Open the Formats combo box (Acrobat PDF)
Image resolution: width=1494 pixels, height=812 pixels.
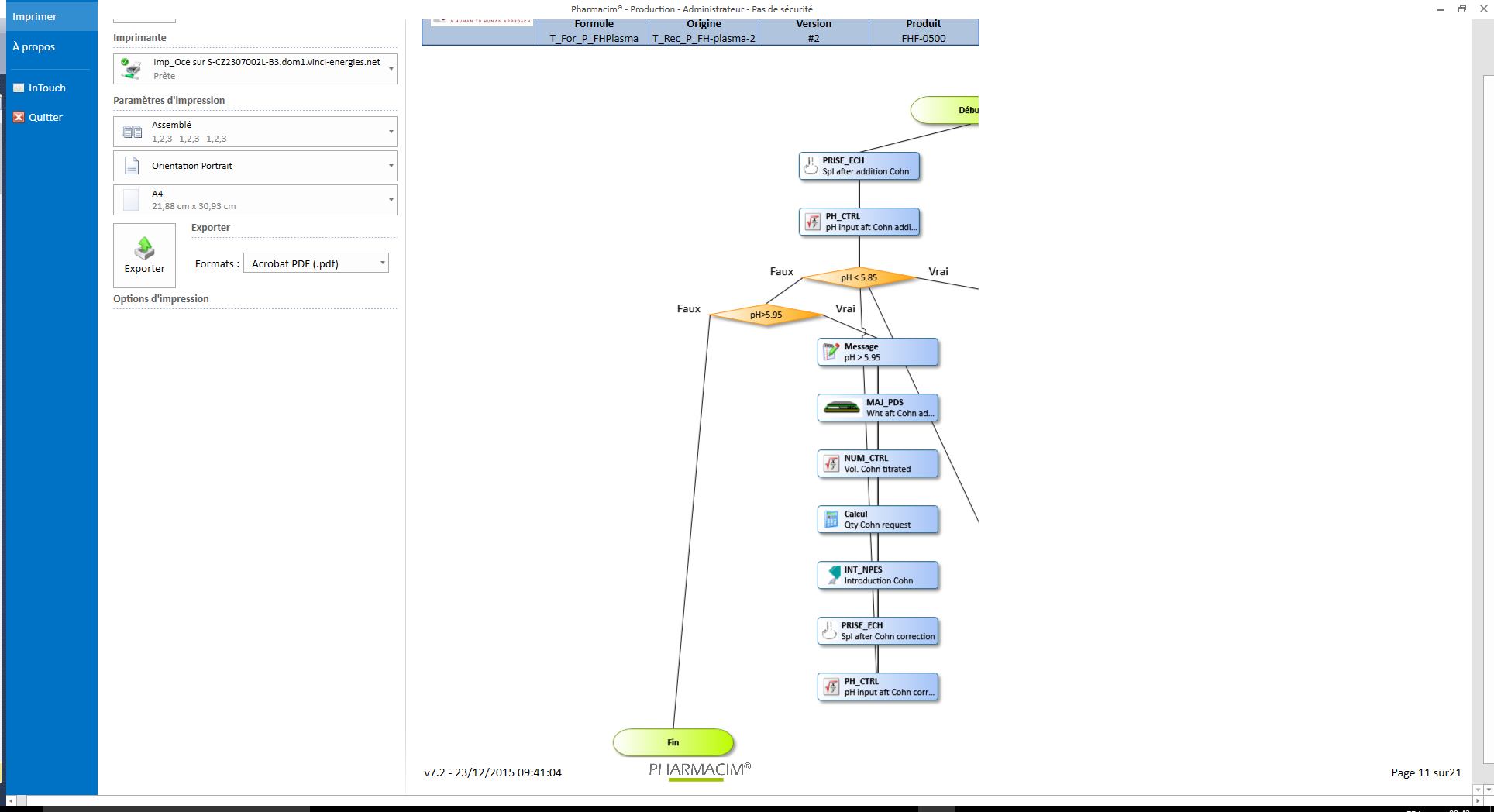point(316,263)
